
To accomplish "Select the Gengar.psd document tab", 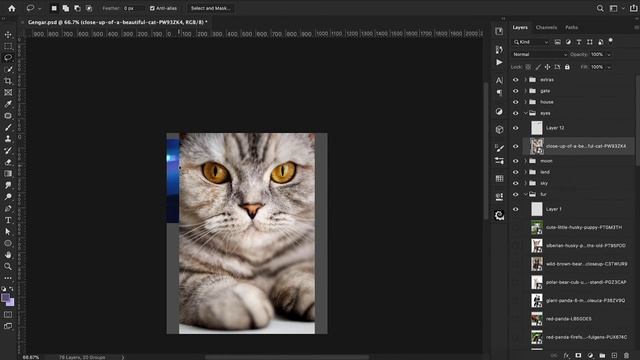I will [118, 22].
